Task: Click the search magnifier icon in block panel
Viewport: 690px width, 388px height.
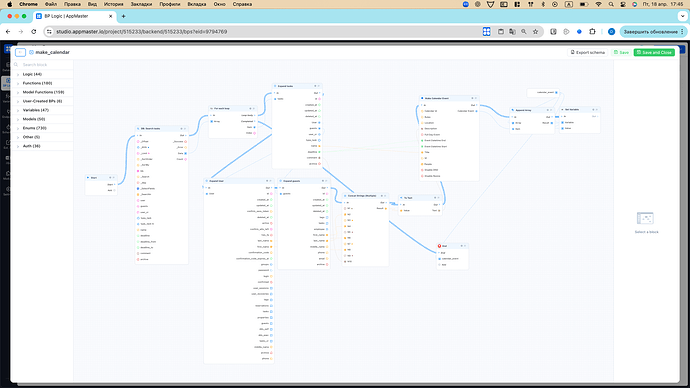Action: click(x=16, y=65)
